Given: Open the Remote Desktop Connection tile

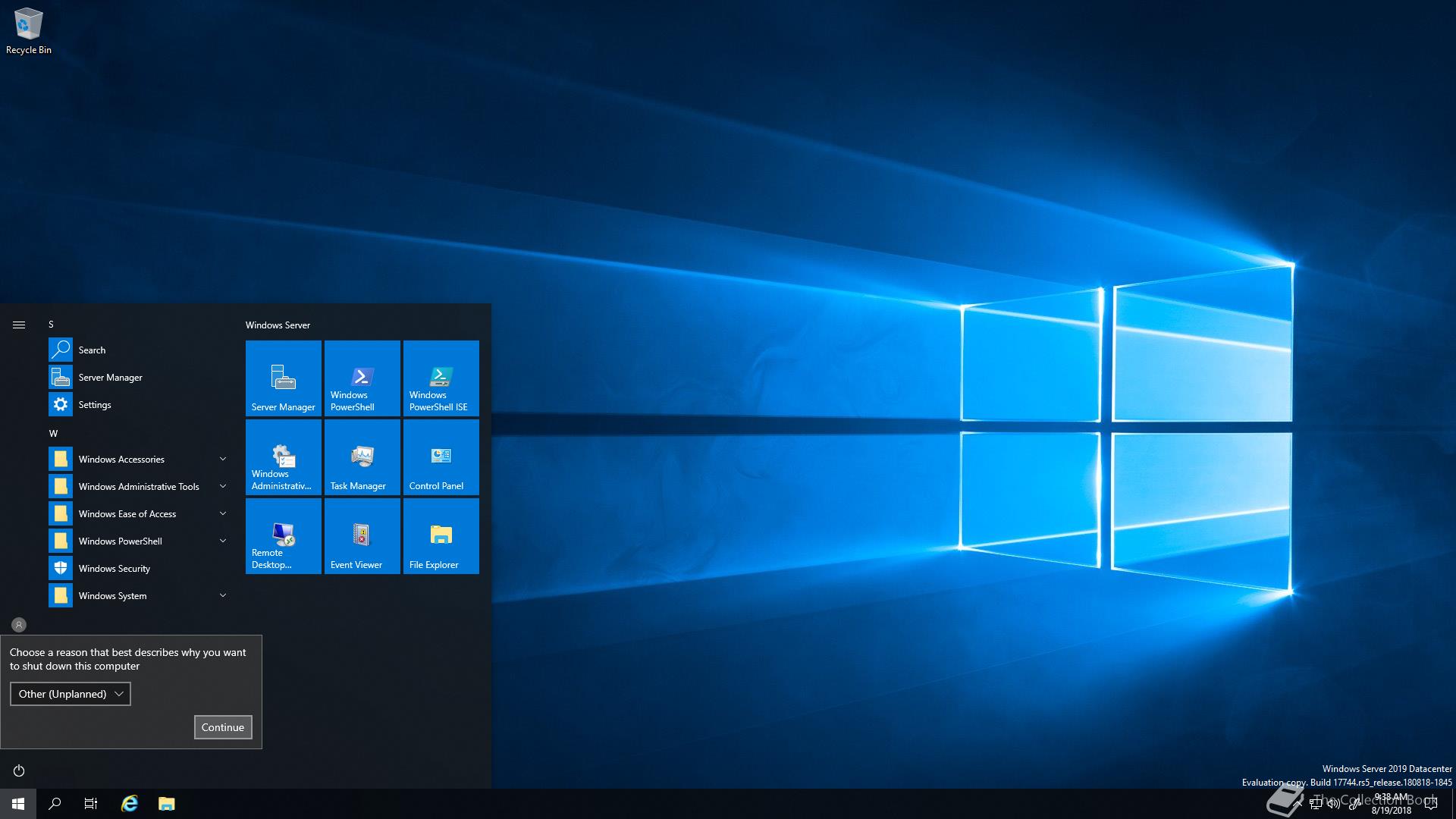Looking at the screenshot, I should 283,536.
